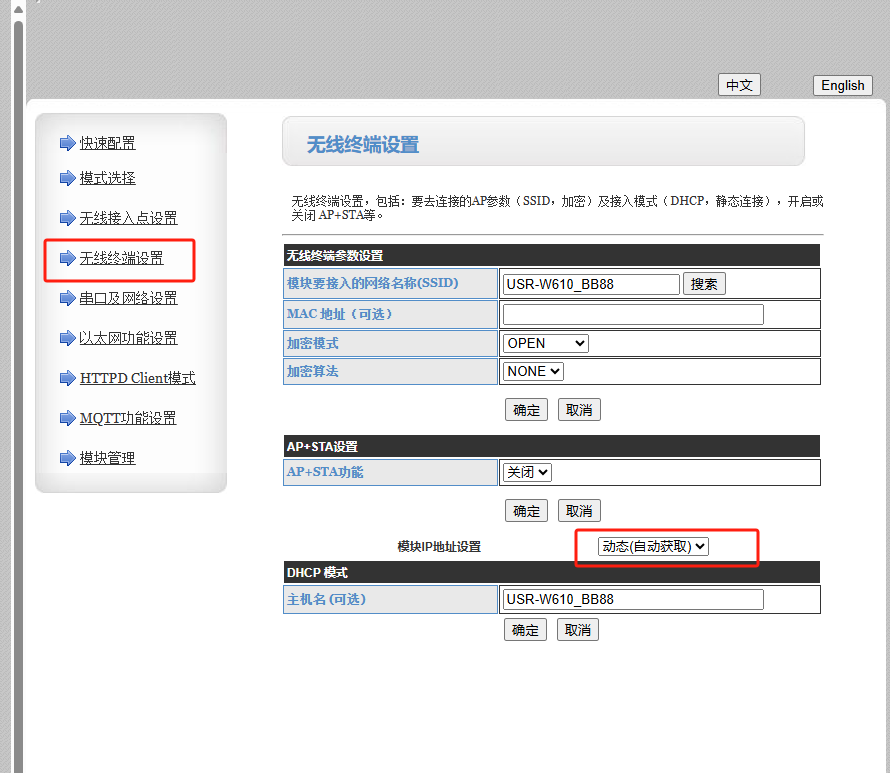
Task: Focus the 主机名 hostname field
Action: click(x=633, y=599)
